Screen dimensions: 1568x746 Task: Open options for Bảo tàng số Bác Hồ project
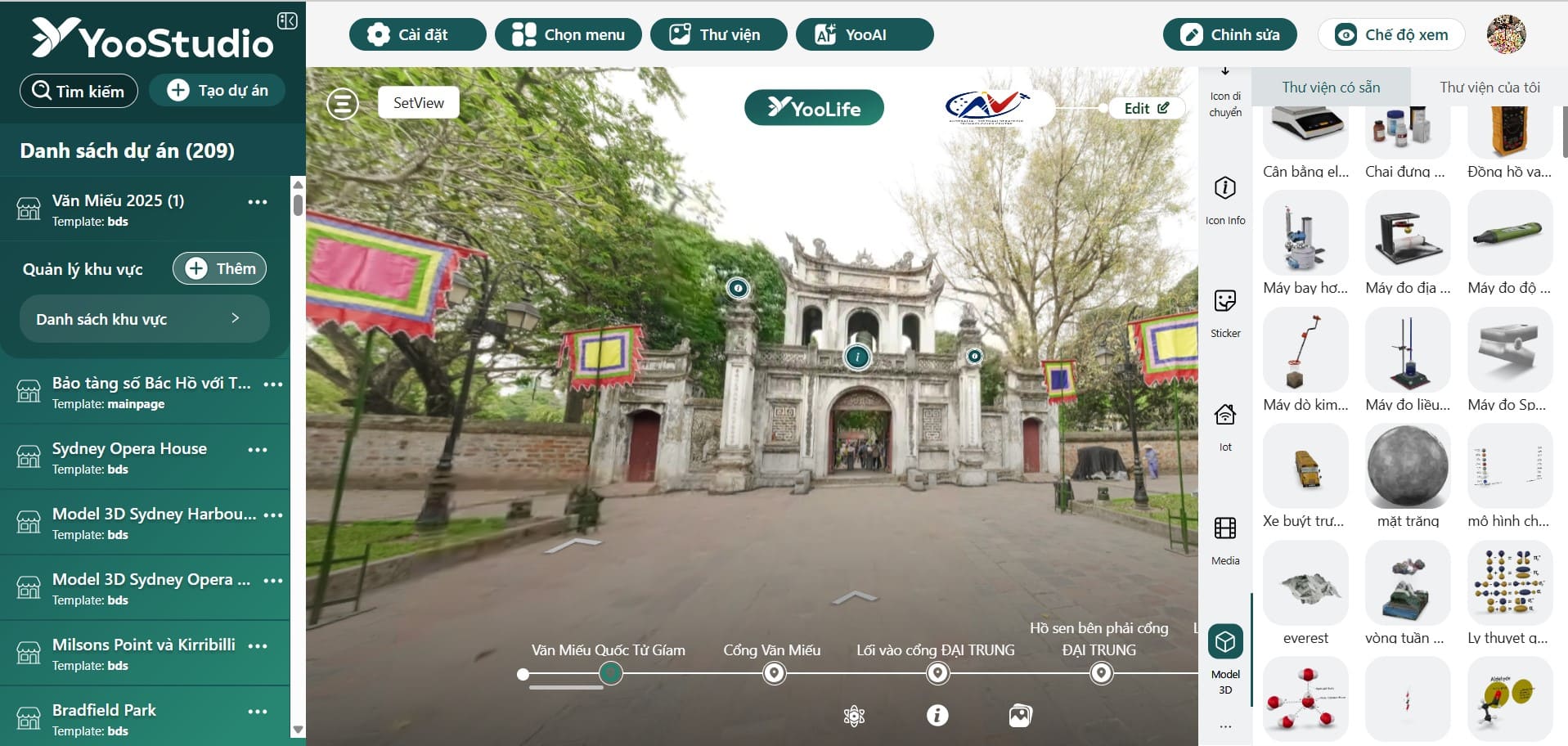click(273, 384)
